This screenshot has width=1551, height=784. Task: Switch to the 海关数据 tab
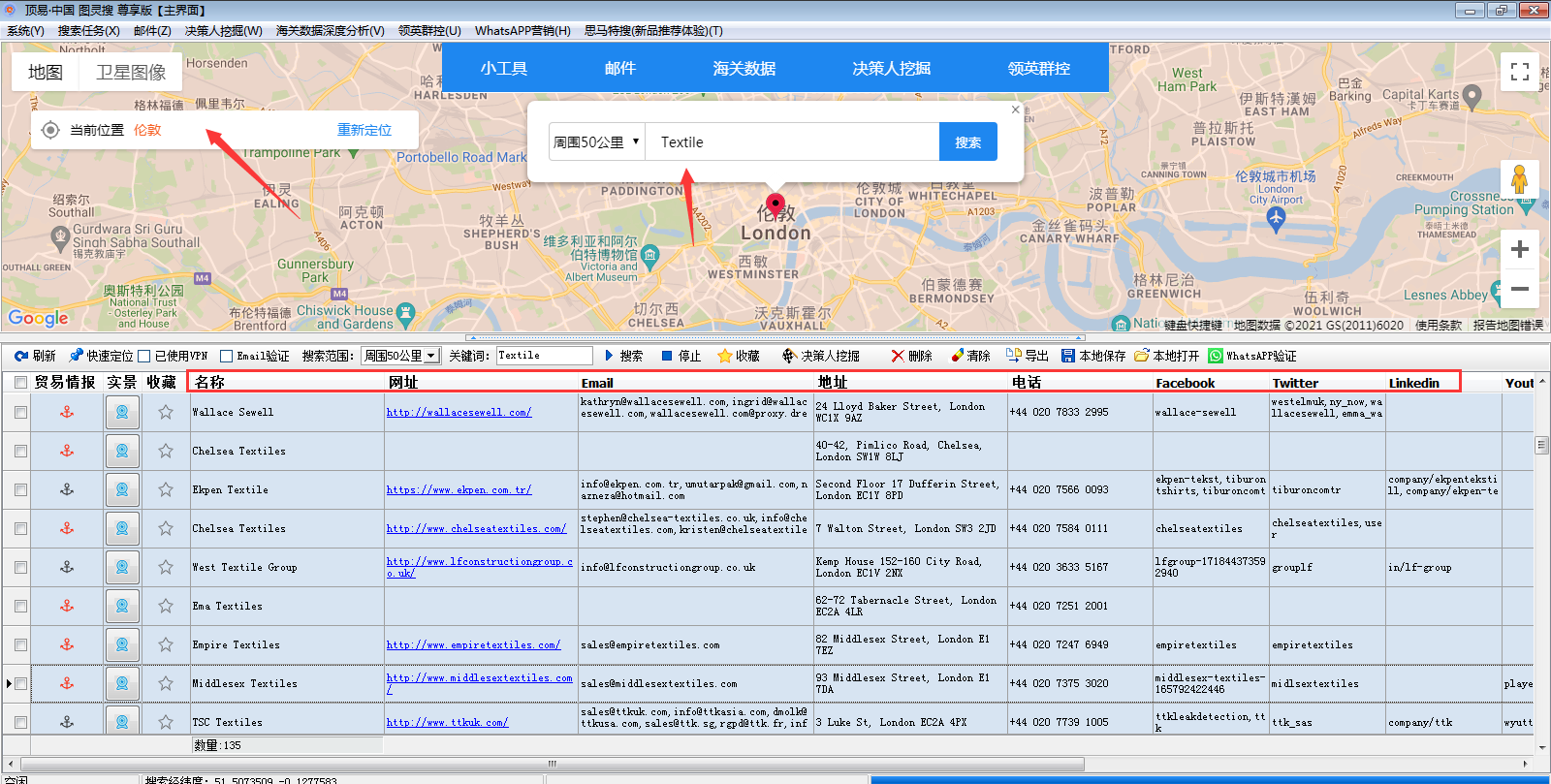tap(744, 68)
